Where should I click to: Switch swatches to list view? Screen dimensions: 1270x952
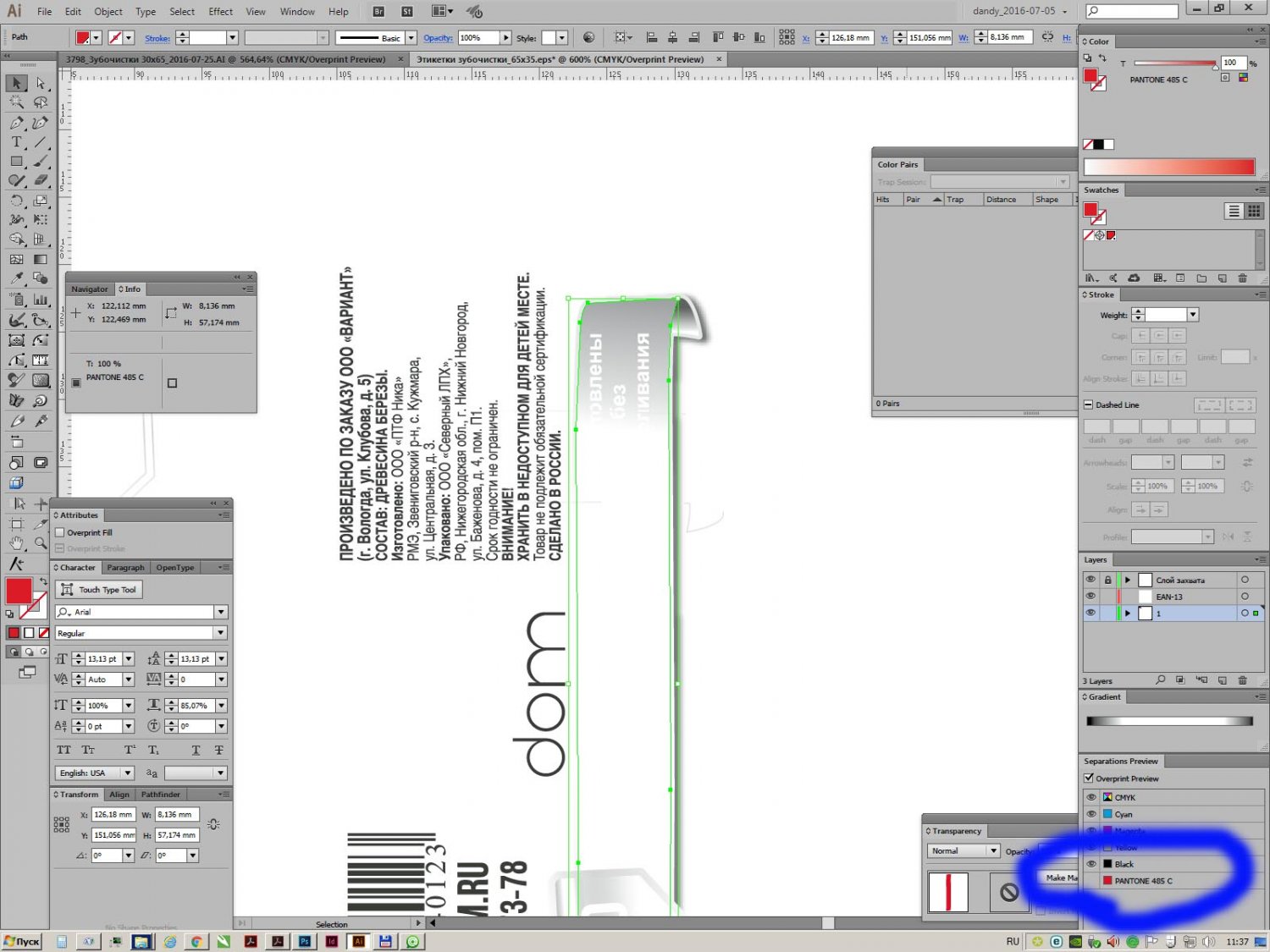[1234, 211]
